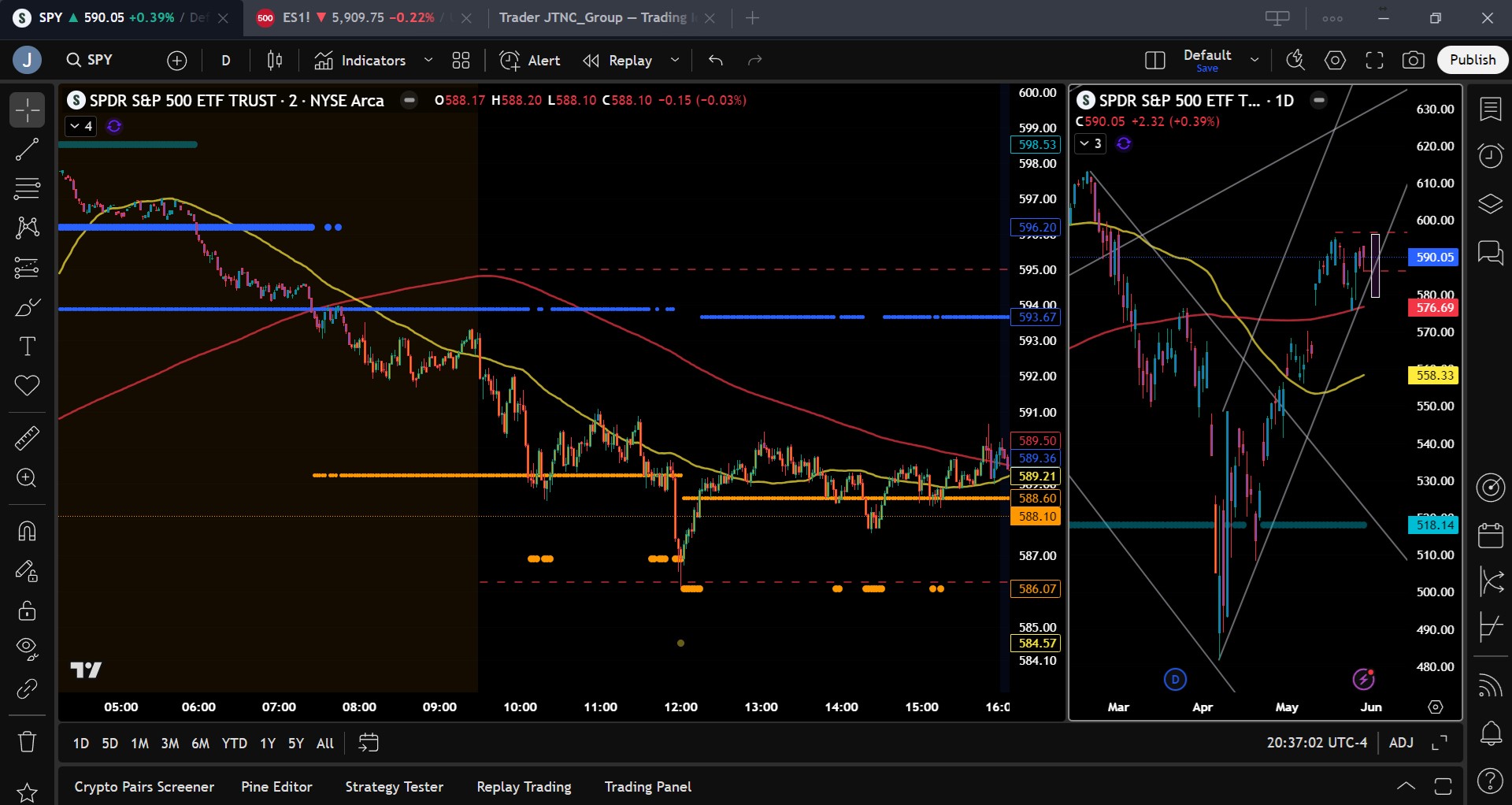Remove drawings with the trash icon

[x=27, y=741]
